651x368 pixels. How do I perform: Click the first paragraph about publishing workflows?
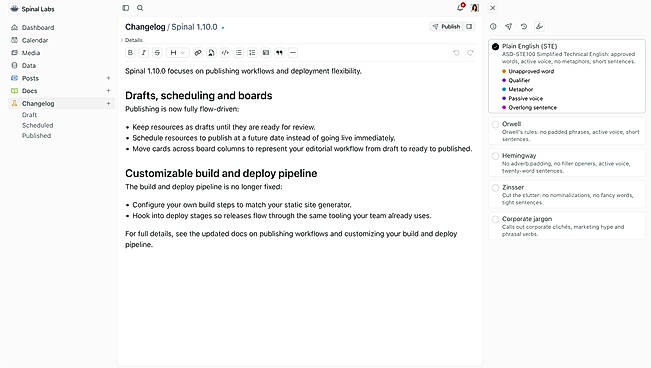[243, 71]
